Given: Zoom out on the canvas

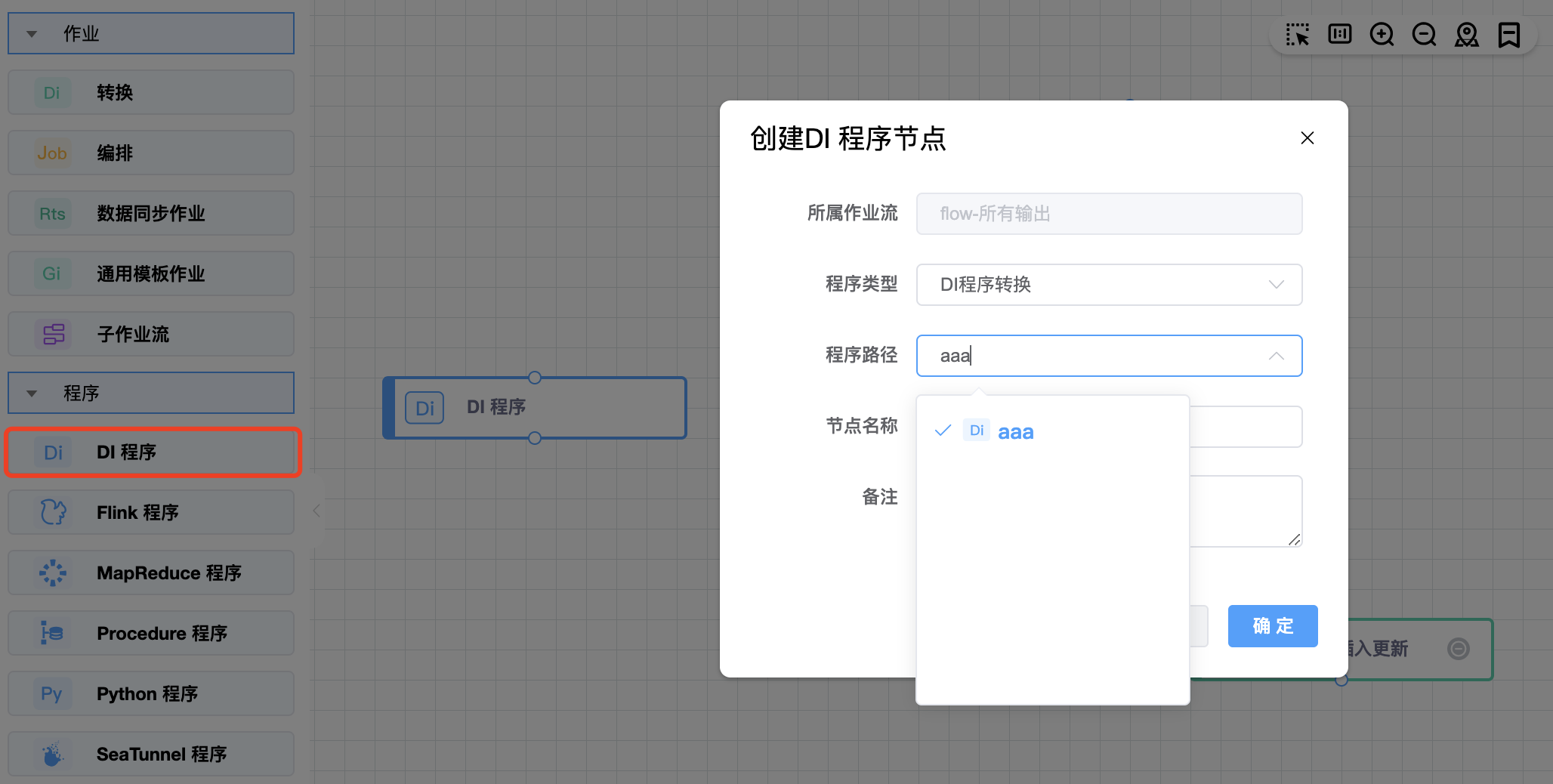Looking at the screenshot, I should click(x=1425, y=35).
